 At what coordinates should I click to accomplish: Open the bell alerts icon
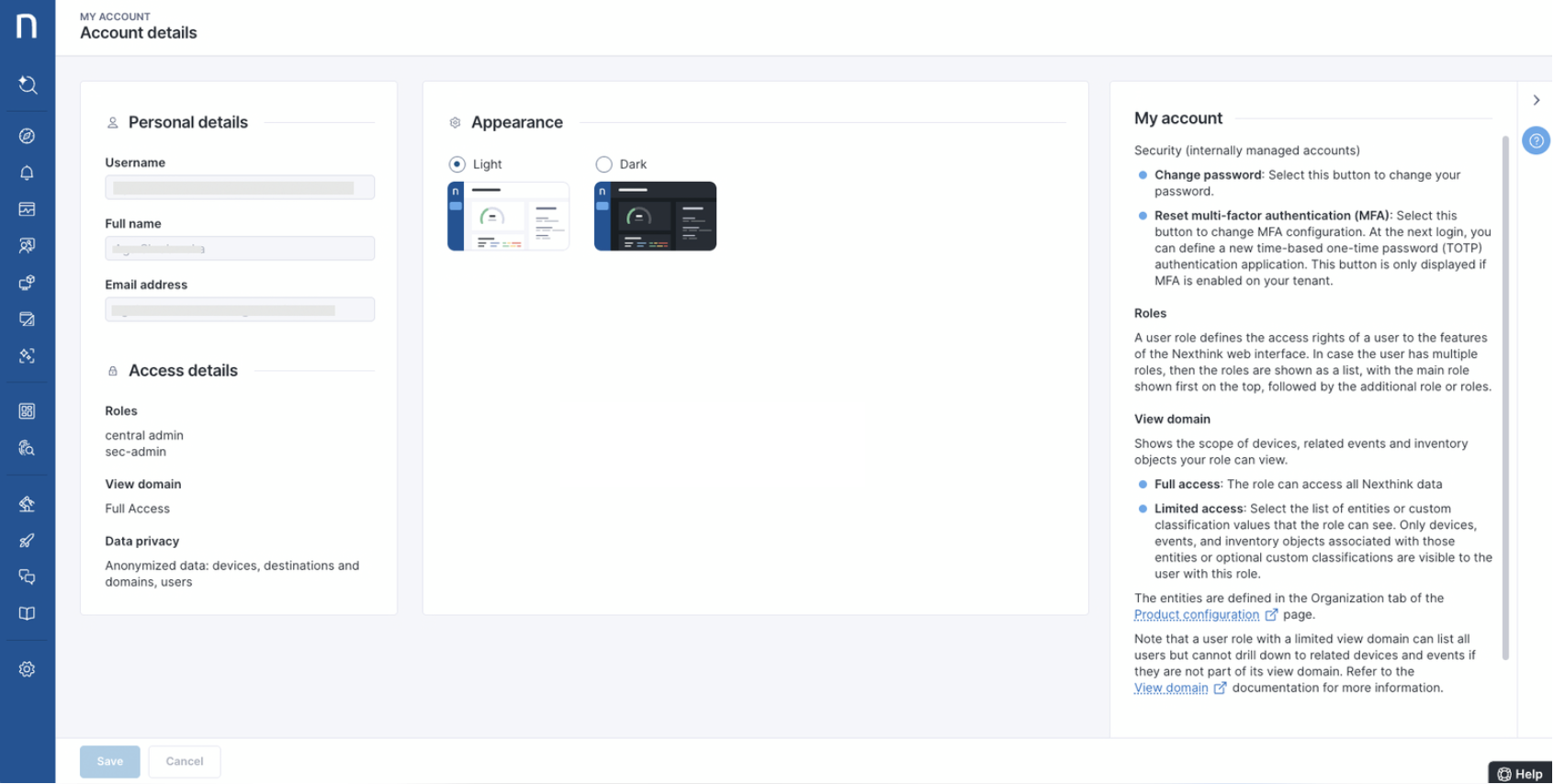pos(27,173)
